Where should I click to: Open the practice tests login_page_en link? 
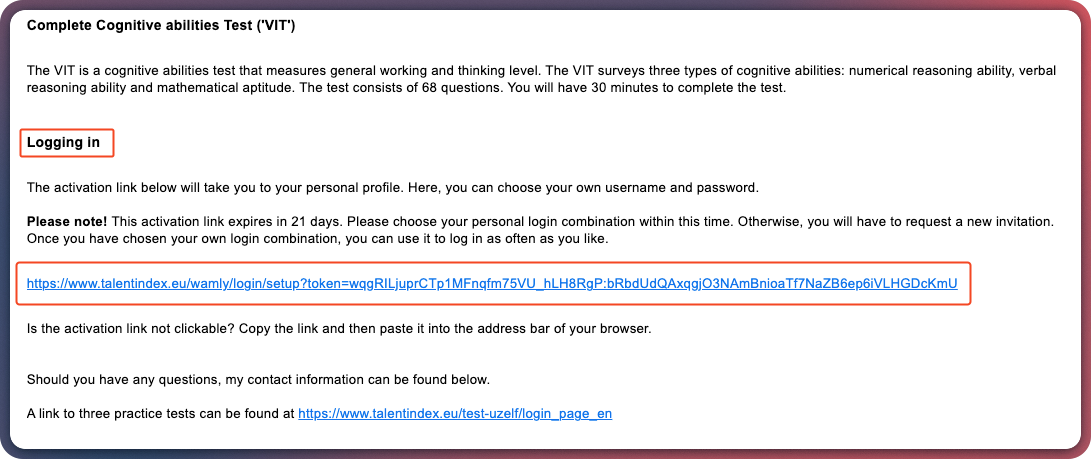coord(455,412)
